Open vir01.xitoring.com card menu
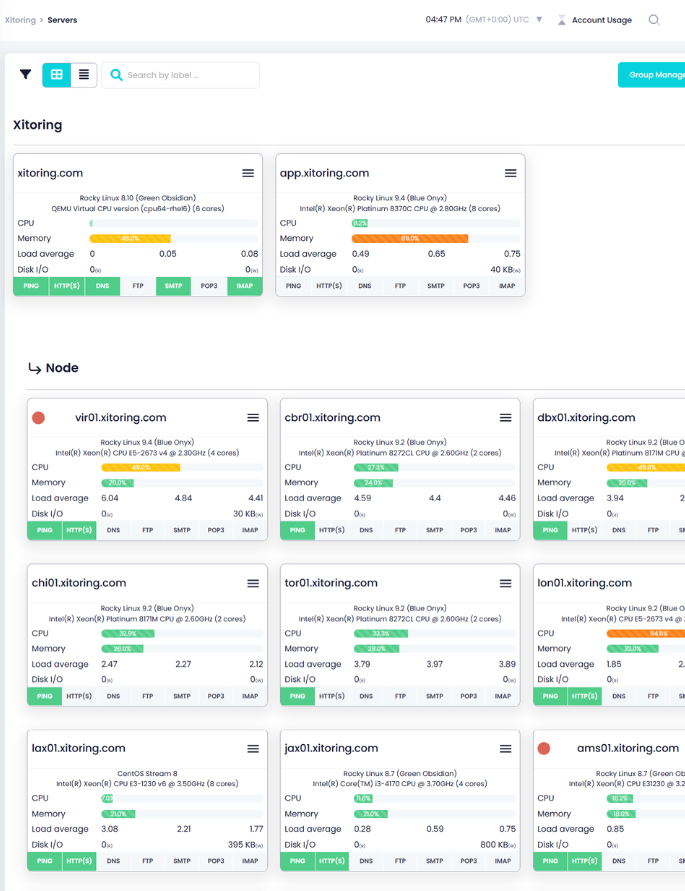This screenshot has width=685, height=891. point(253,418)
